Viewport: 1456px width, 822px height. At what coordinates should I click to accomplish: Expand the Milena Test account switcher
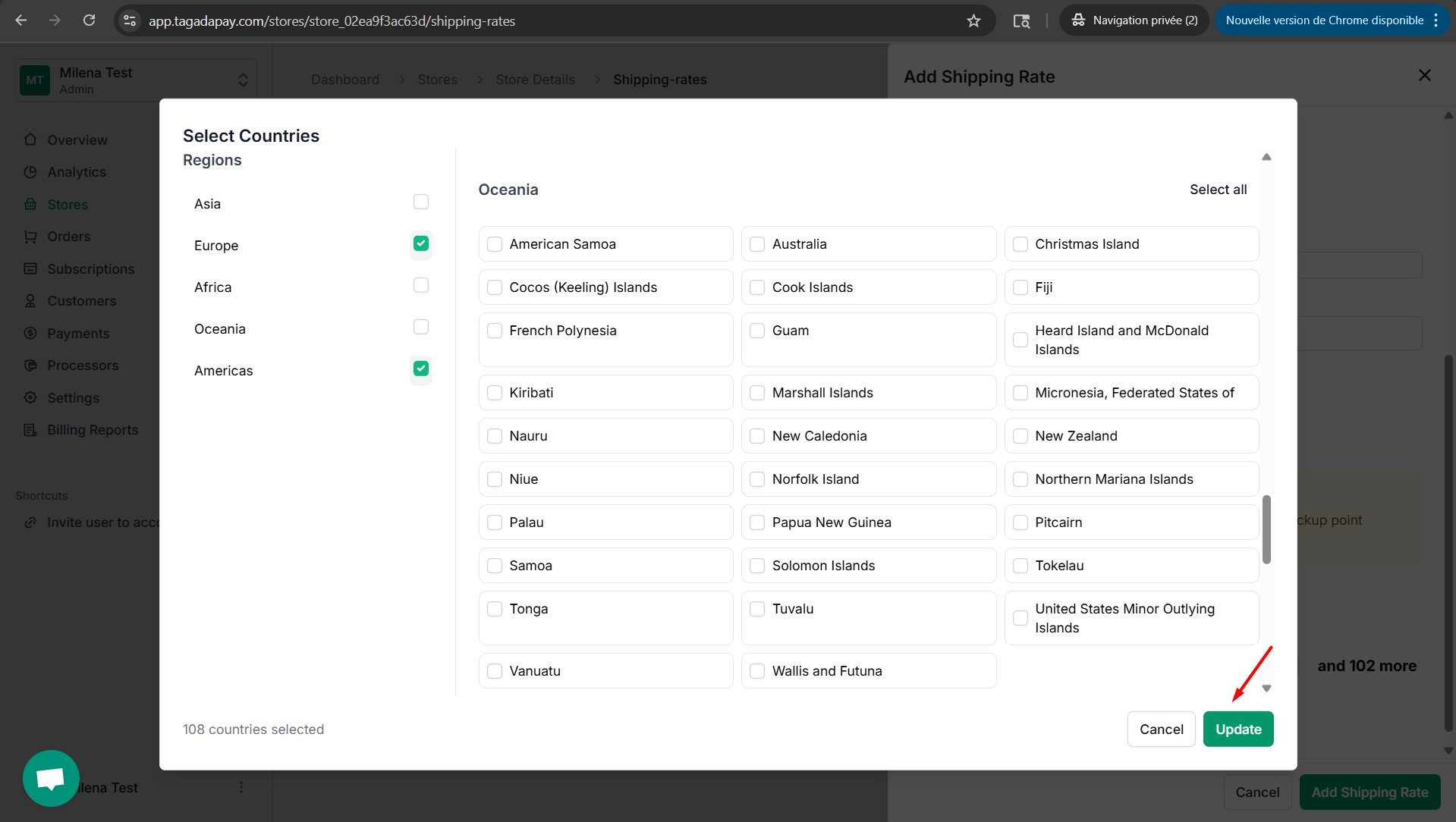(242, 80)
